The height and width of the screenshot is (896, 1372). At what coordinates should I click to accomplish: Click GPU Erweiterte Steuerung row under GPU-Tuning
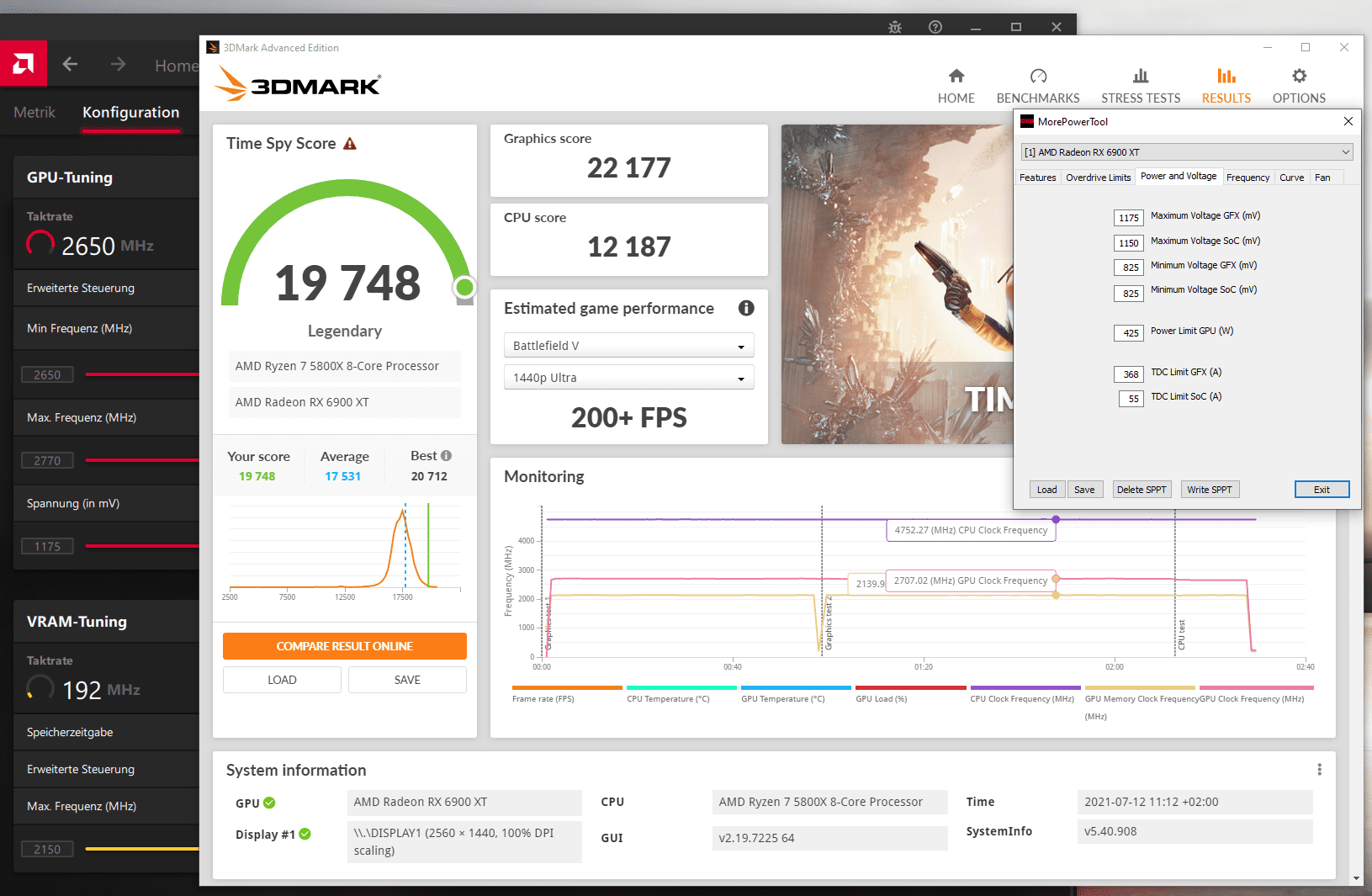pyautogui.click(x=107, y=288)
